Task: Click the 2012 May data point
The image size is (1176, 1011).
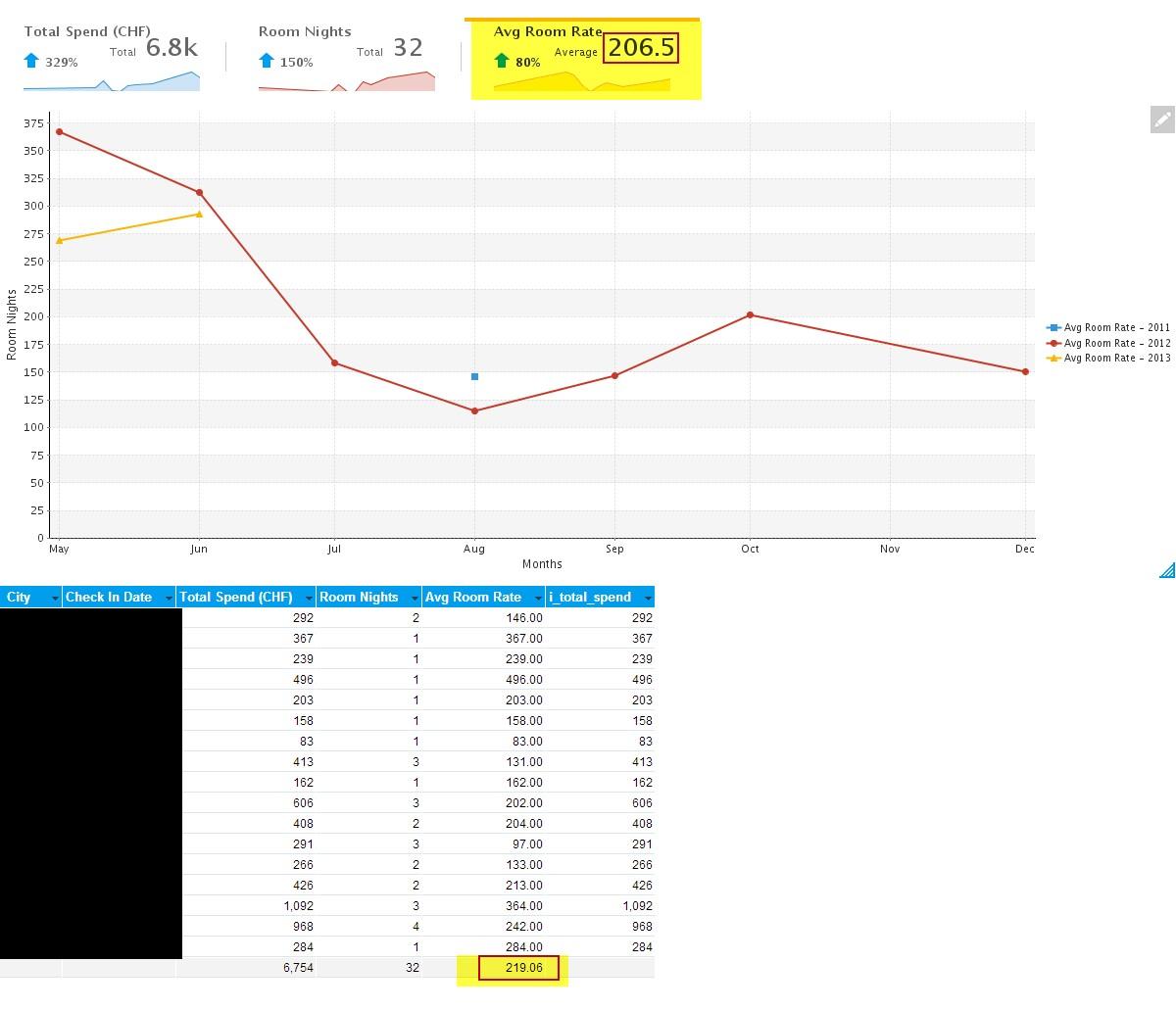Action: pos(60,131)
